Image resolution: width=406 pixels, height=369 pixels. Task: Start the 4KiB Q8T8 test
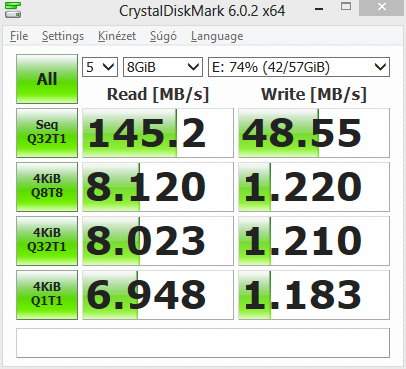click(x=47, y=187)
